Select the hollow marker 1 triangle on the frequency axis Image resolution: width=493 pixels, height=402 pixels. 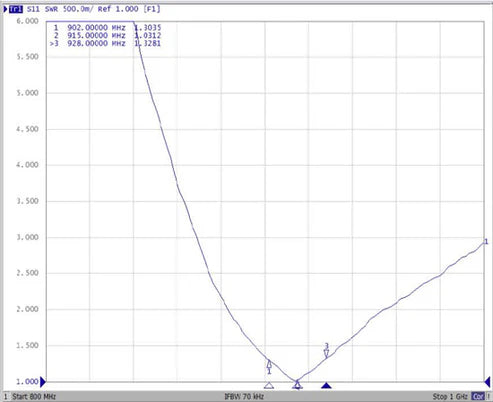(x=269, y=385)
